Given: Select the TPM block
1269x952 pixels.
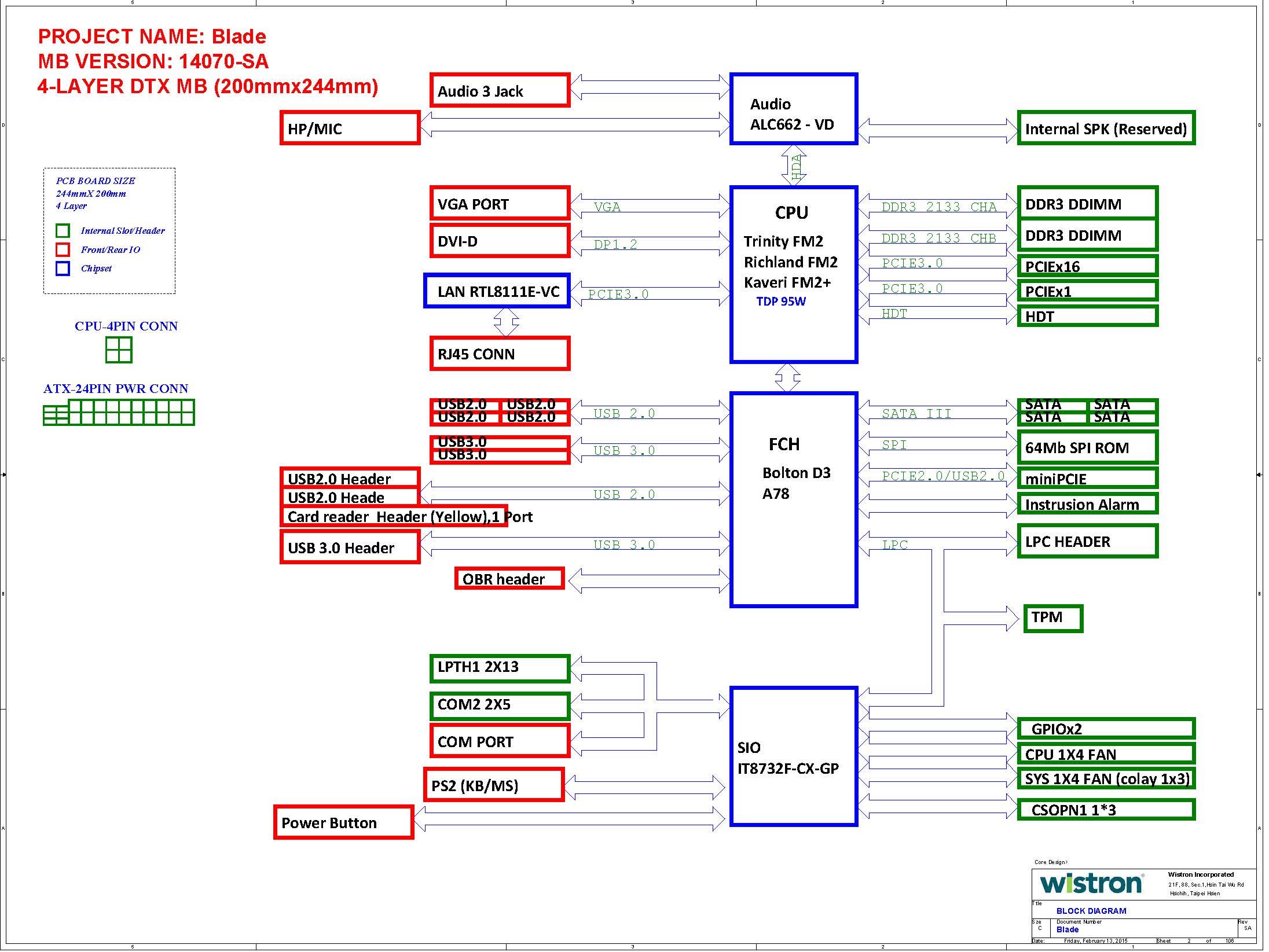Looking at the screenshot, I should [x=1053, y=618].
